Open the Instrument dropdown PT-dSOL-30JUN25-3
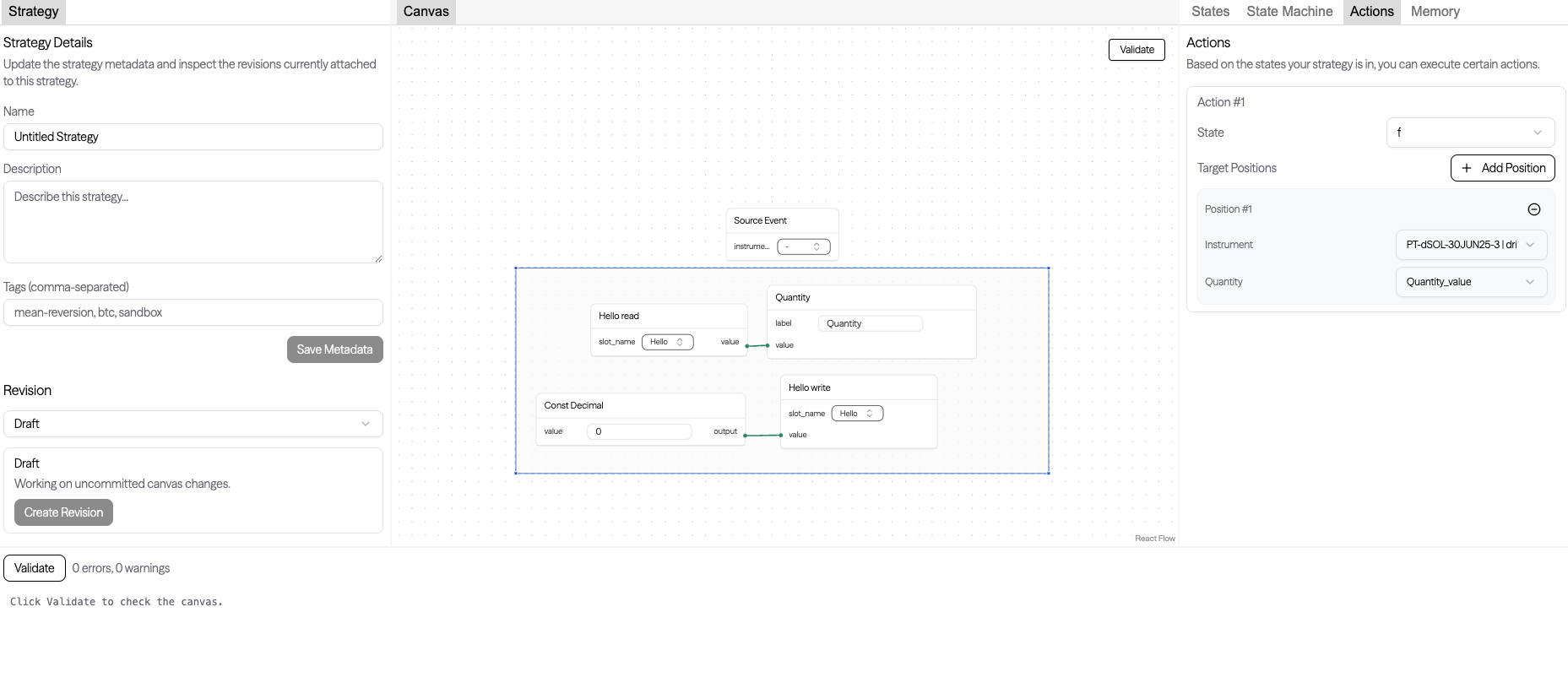Viewport: 1568px width, 688px height. pyautogui.click(x=1471, y=245)
